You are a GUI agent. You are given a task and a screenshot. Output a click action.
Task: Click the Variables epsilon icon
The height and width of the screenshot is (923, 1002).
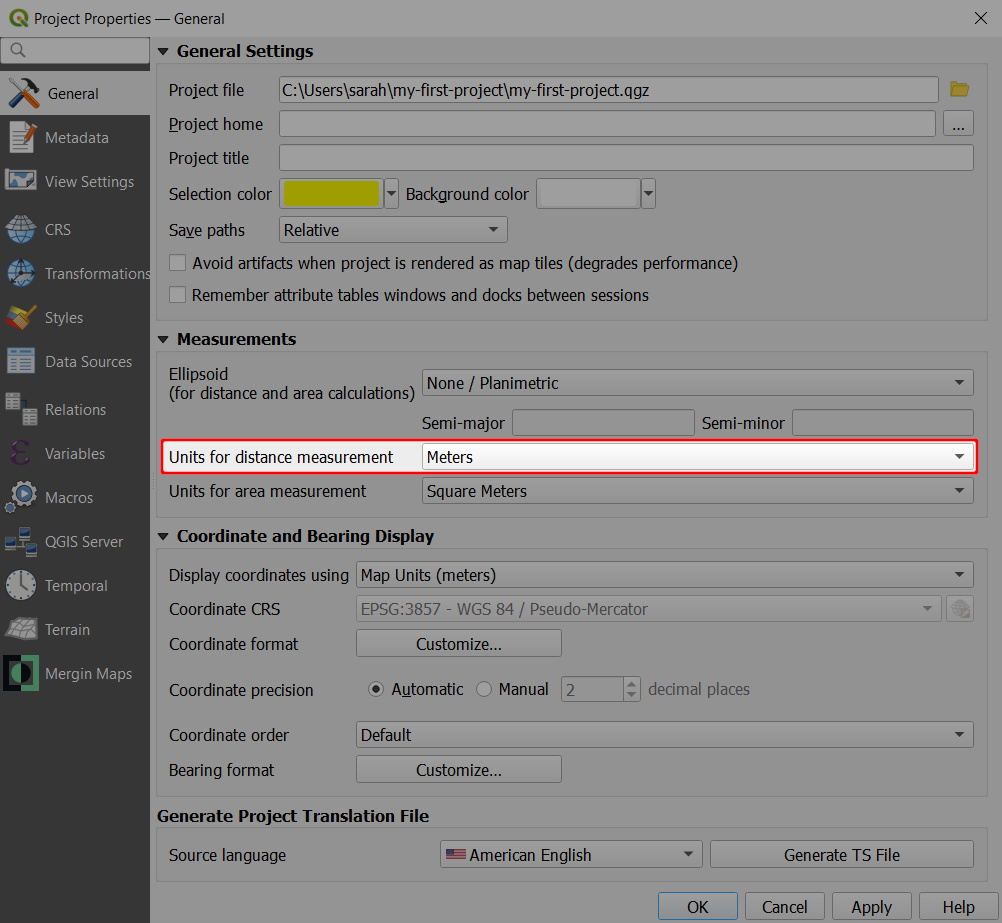(20, 453)
